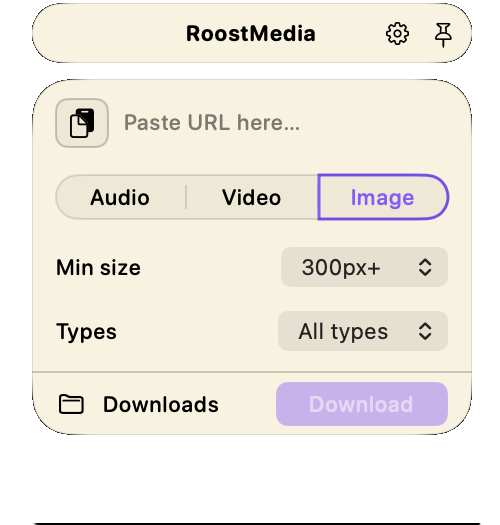Select the Image tab
Screen dimensions: 500x525
(383, 197)
